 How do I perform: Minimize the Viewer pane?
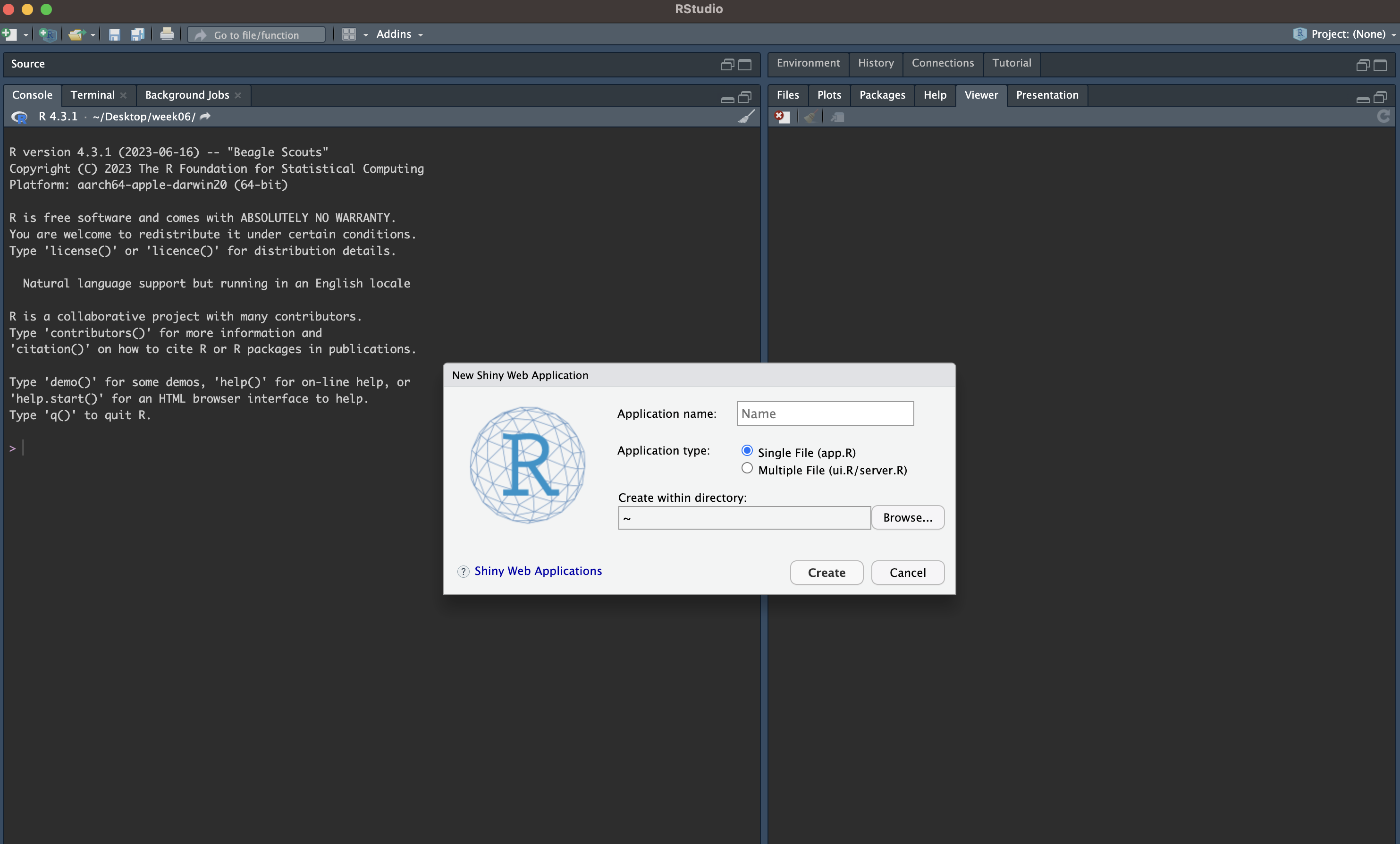point(1363,100)
